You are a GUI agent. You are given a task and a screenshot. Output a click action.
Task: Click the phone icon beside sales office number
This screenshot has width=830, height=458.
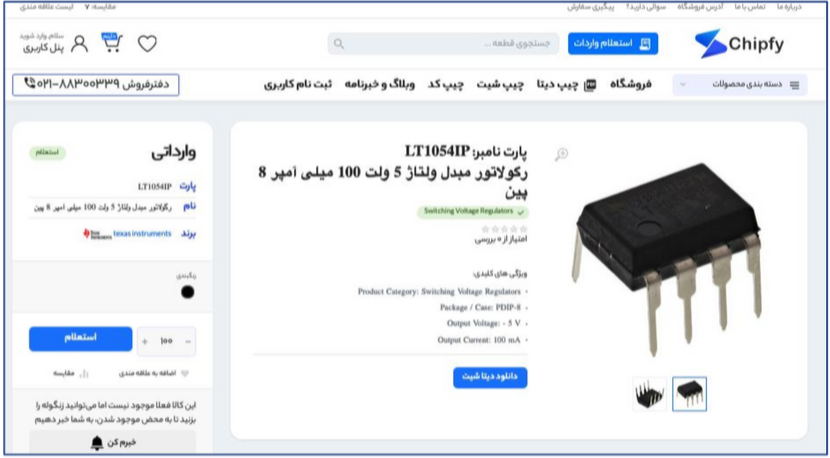[30, 83]
